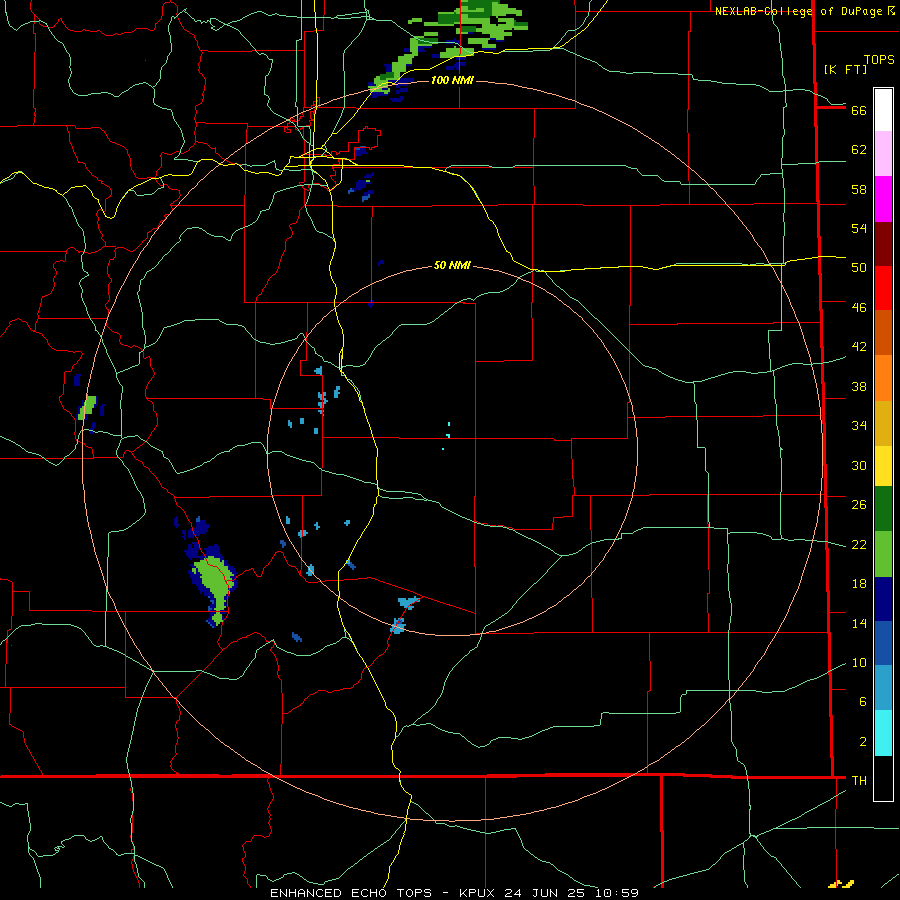900x900 pixels.
Task: Pick the gold legend swatch
Action: (883, 424)
